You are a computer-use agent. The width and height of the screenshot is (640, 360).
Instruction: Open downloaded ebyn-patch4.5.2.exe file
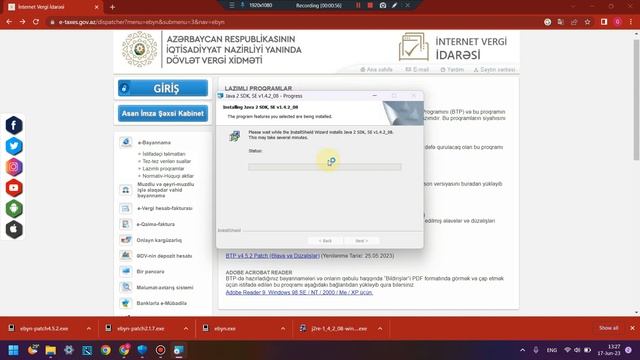pyautogui.click(x=44, y=329)
